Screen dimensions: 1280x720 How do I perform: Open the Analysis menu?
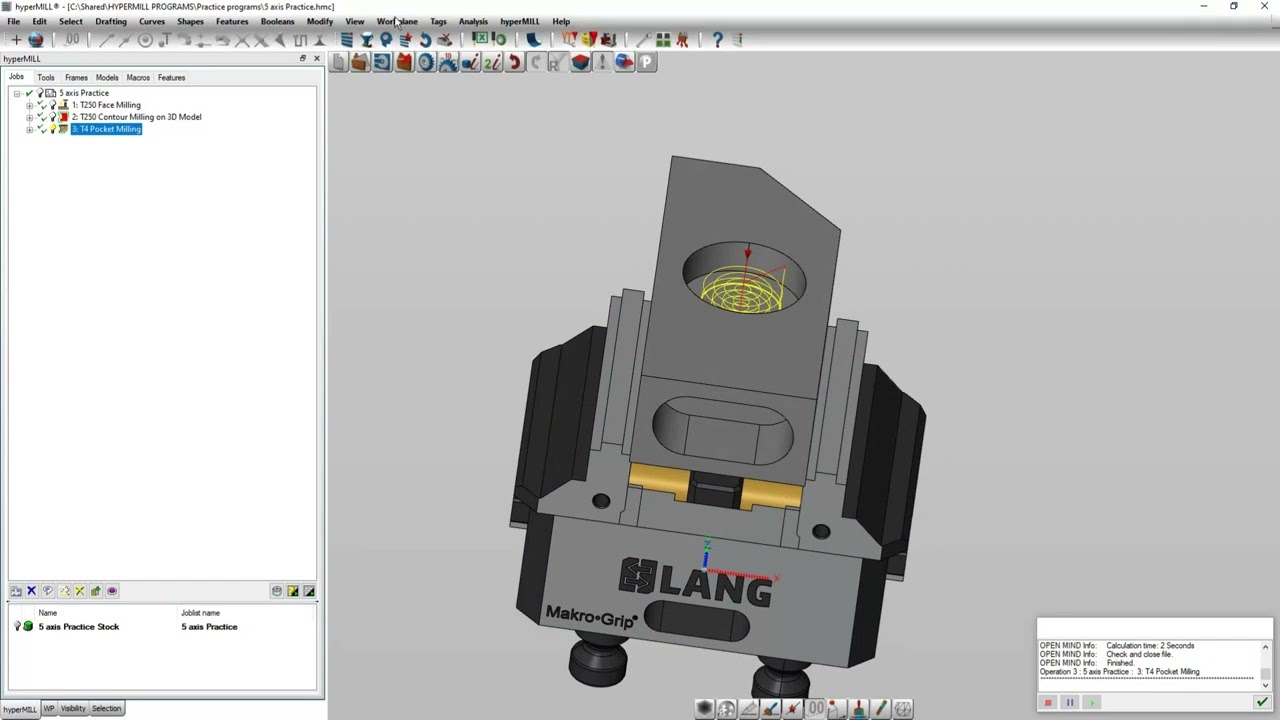(x=473, y=21)
